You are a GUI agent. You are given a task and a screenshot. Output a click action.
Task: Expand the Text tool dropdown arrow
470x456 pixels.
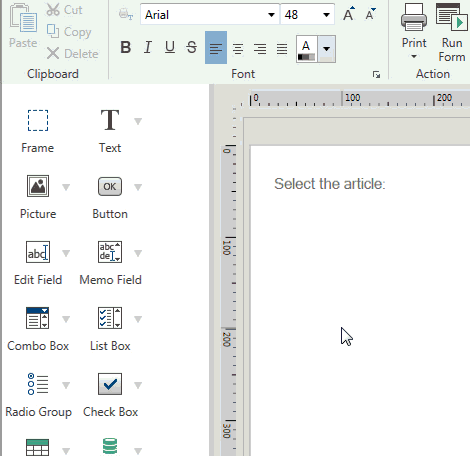coord(138,121)
